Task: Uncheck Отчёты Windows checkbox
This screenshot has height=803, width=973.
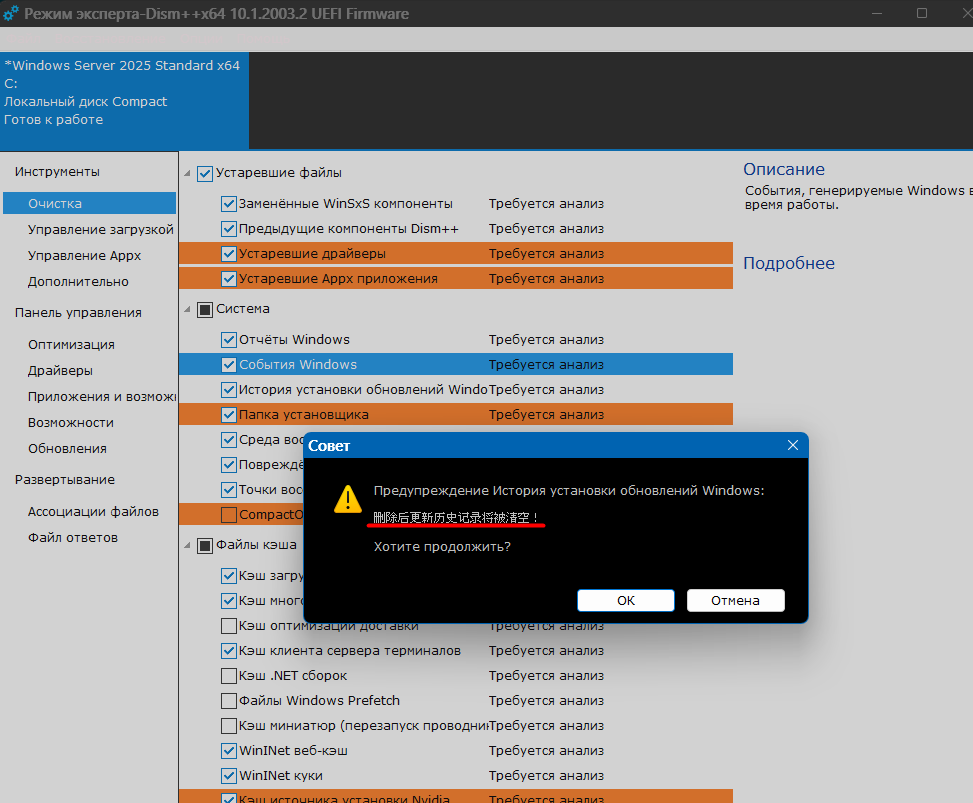Action: pos(229,340)
